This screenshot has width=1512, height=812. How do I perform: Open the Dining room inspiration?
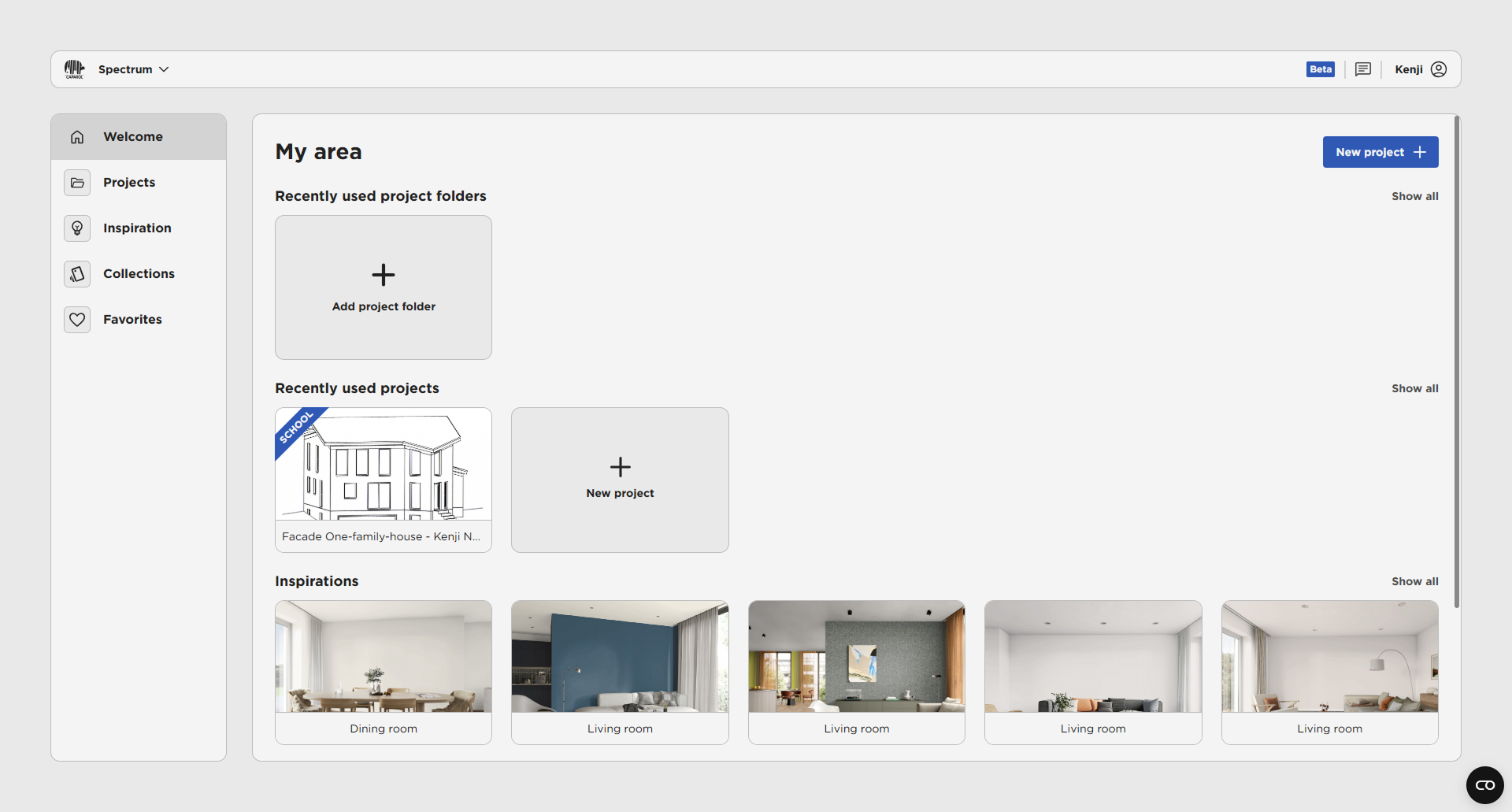(x=384, y=671)
